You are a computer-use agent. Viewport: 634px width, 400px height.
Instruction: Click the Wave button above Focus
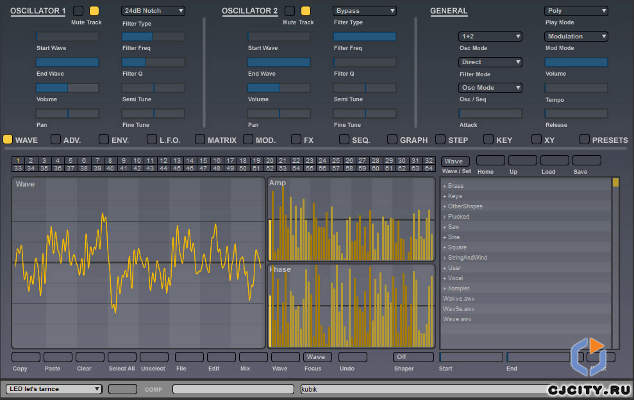[x=317, y=357]
